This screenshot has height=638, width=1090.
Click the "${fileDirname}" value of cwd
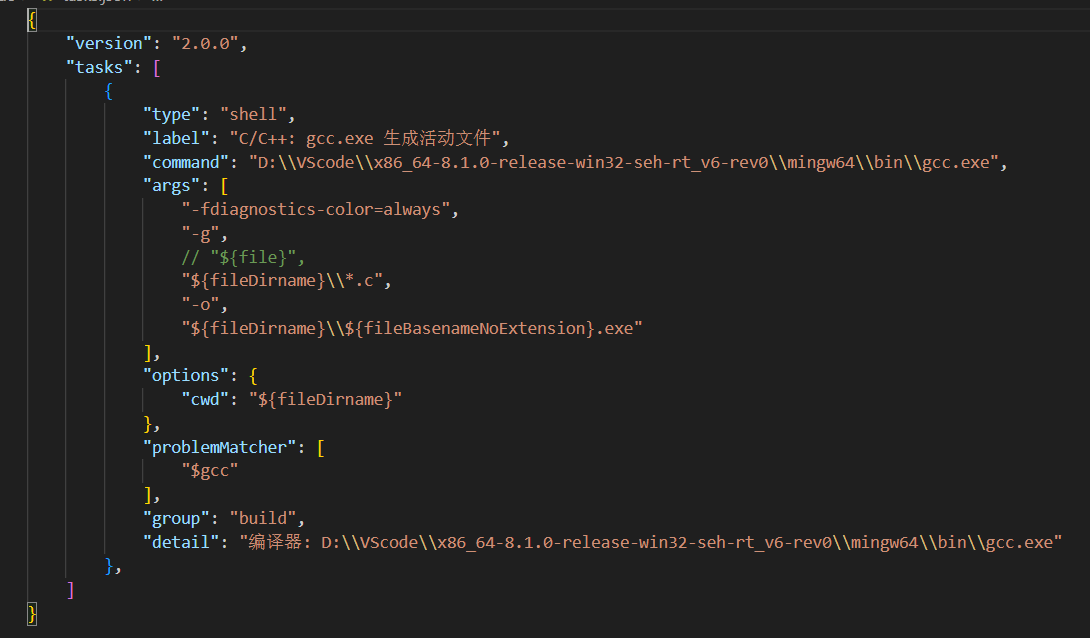point(325,400)
